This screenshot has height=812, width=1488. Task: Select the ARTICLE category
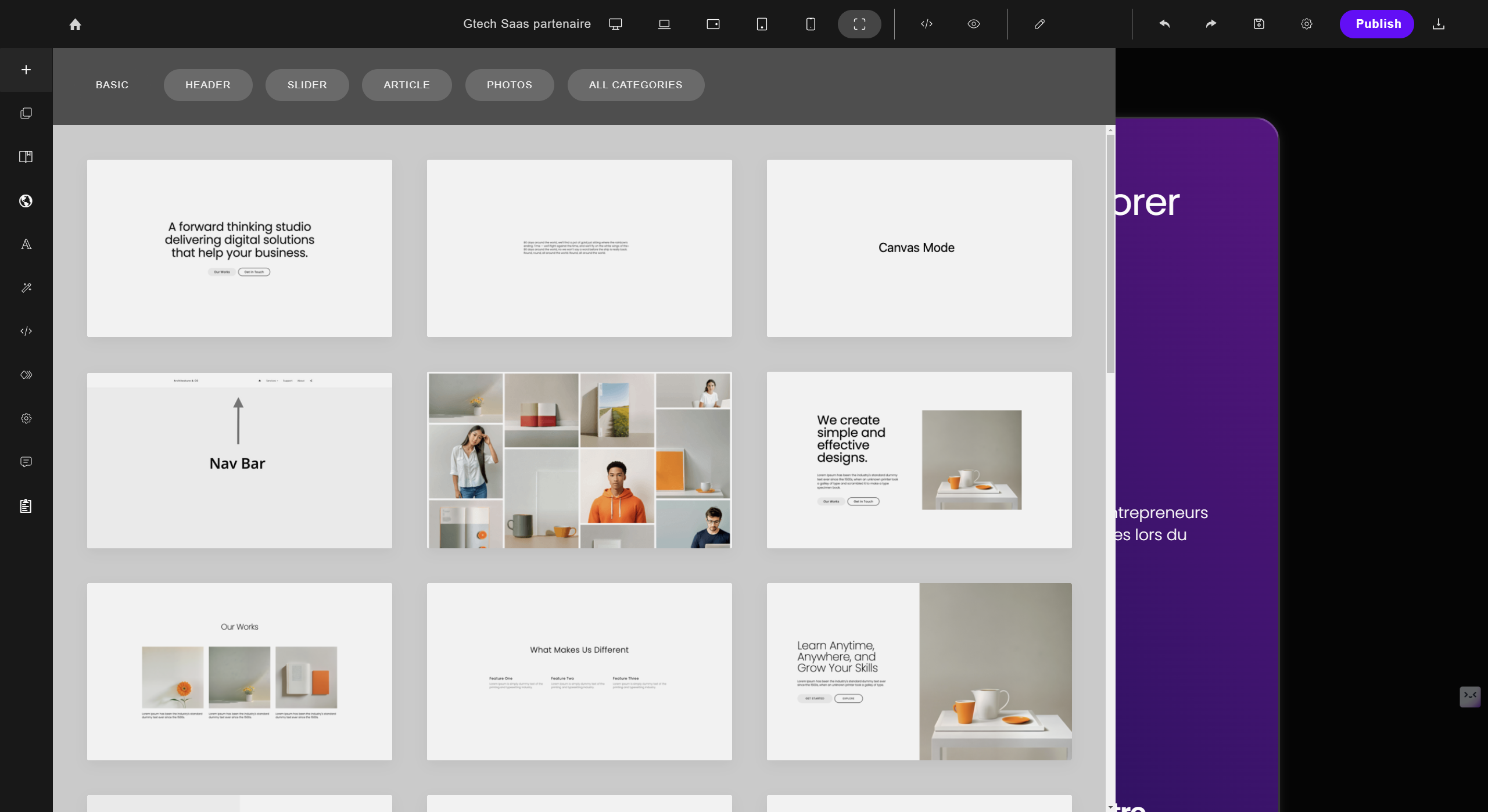[407, 85]
